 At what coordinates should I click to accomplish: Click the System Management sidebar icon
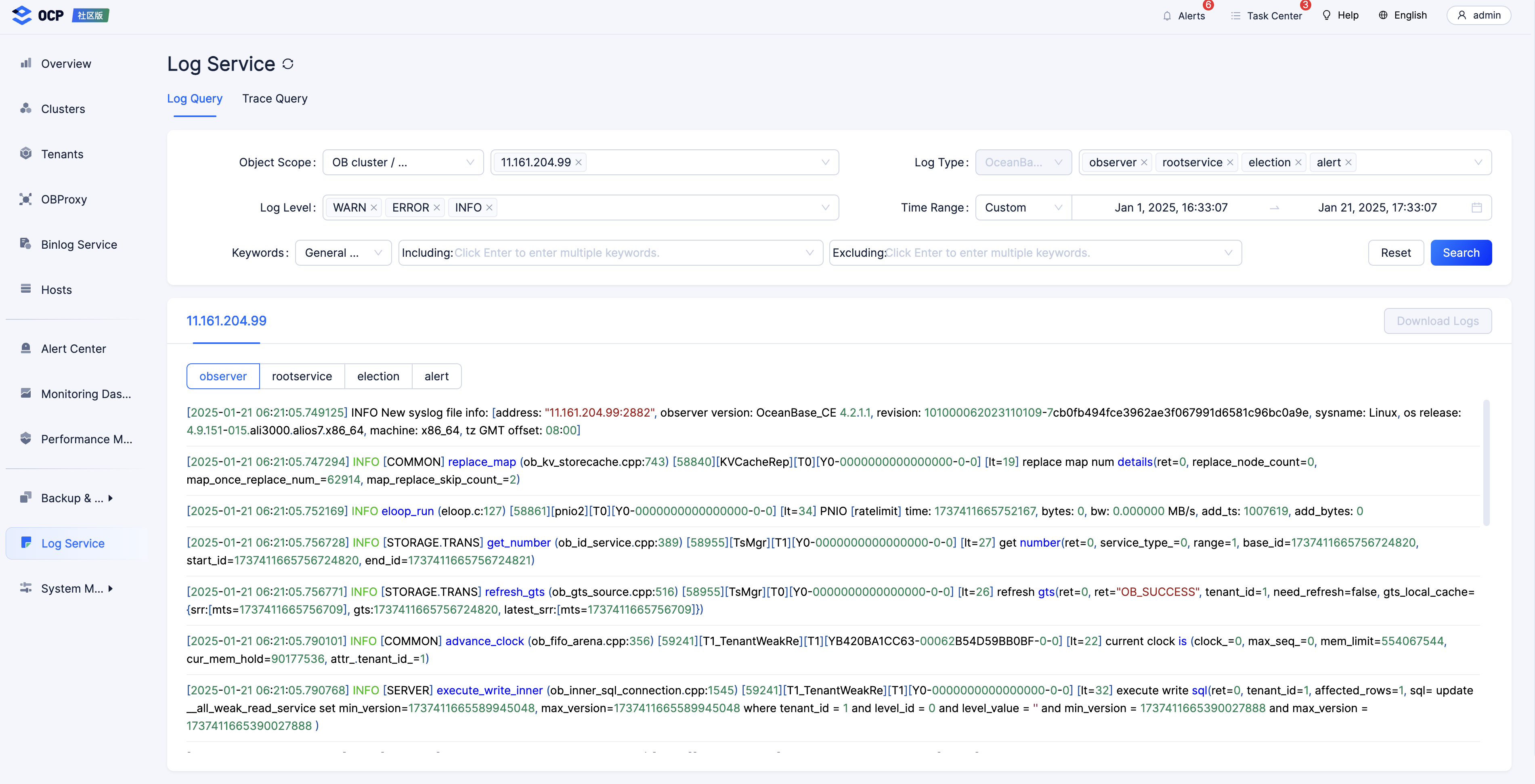(x=25, y=588)
